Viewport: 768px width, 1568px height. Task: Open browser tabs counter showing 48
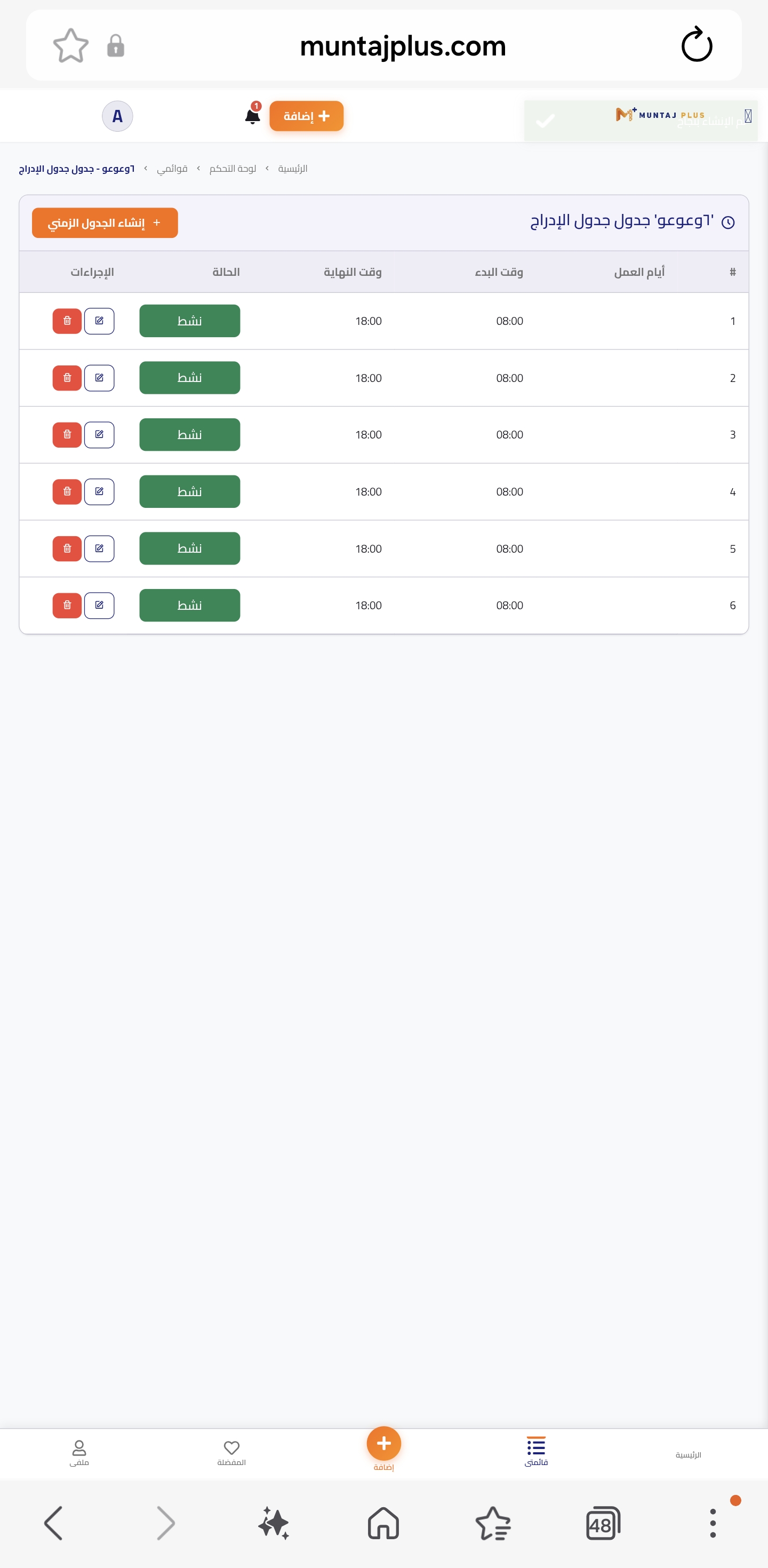click(603, 1524)
